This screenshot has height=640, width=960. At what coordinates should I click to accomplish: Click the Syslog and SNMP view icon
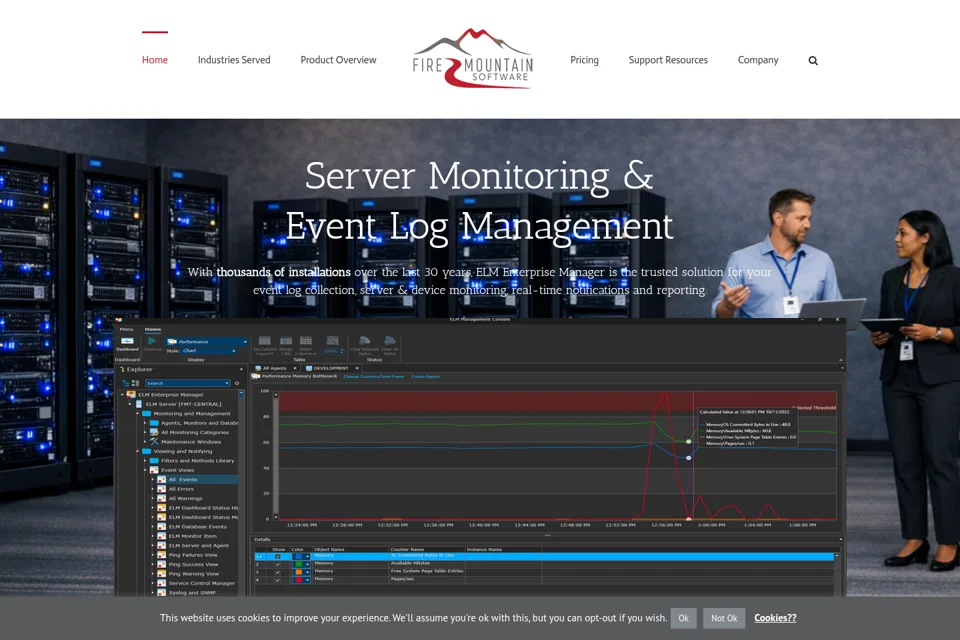pyautogui.click(x=162, y=592)
